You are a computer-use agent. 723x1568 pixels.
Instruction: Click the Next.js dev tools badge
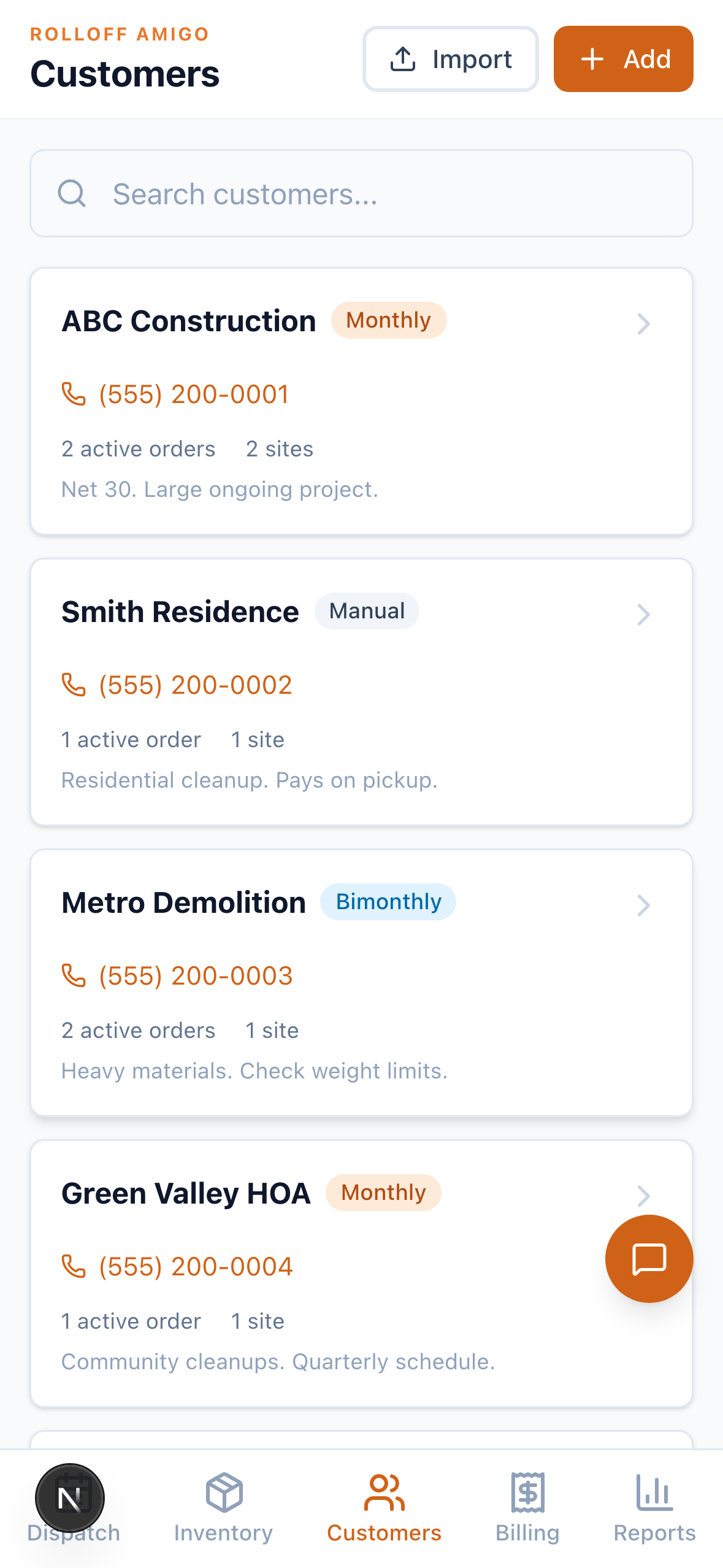pos(70,1498)
